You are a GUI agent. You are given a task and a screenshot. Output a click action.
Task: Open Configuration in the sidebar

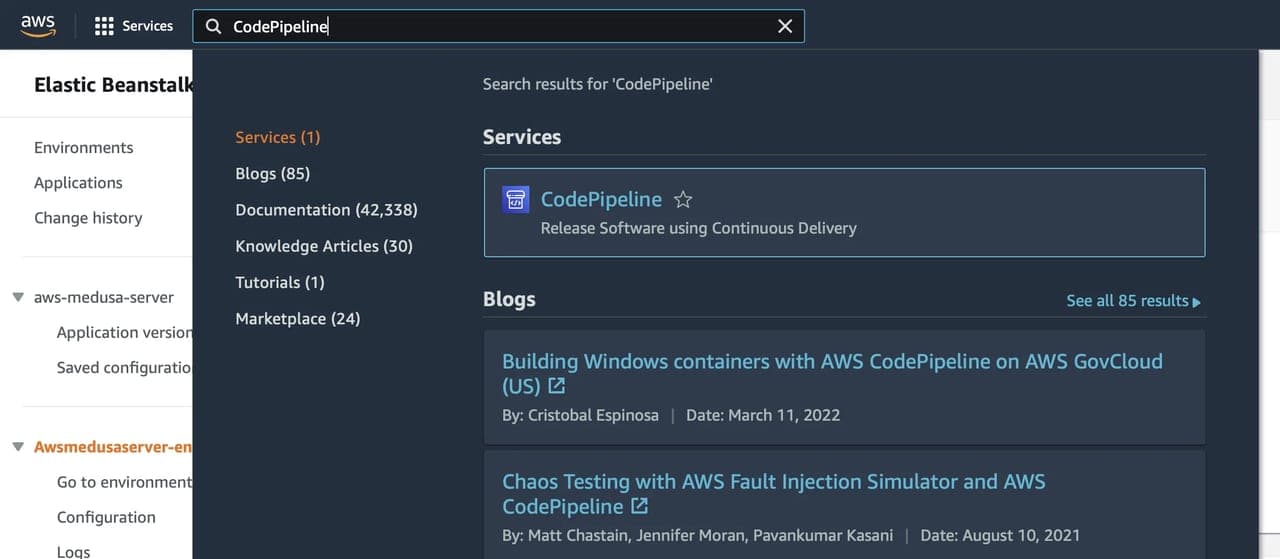point(106,517)
